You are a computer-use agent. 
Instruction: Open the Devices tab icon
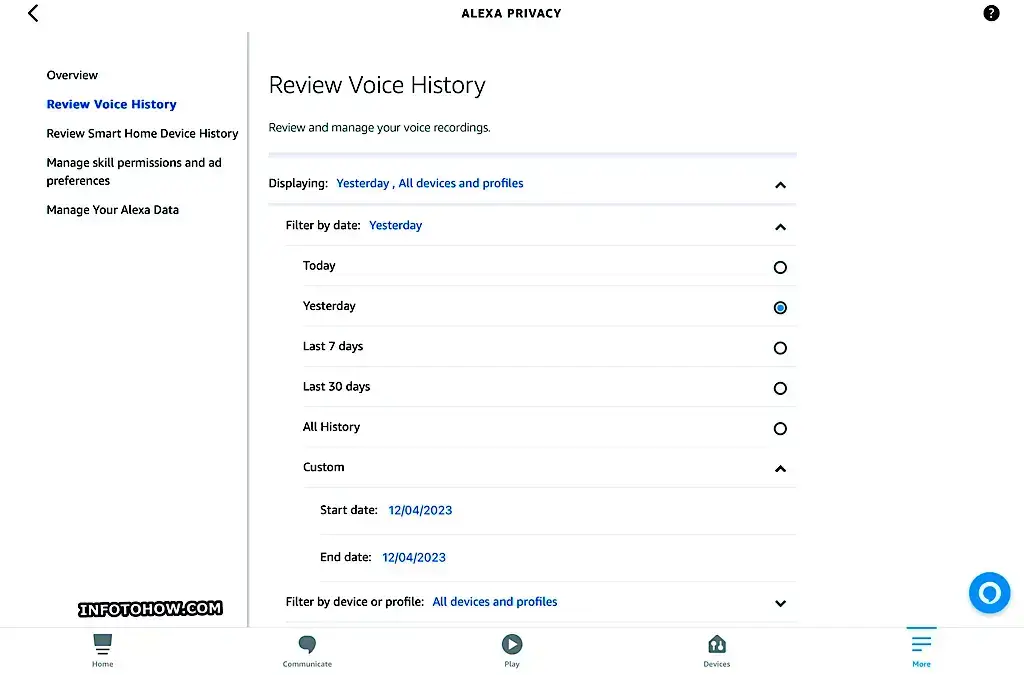click(x=716, y=644)
